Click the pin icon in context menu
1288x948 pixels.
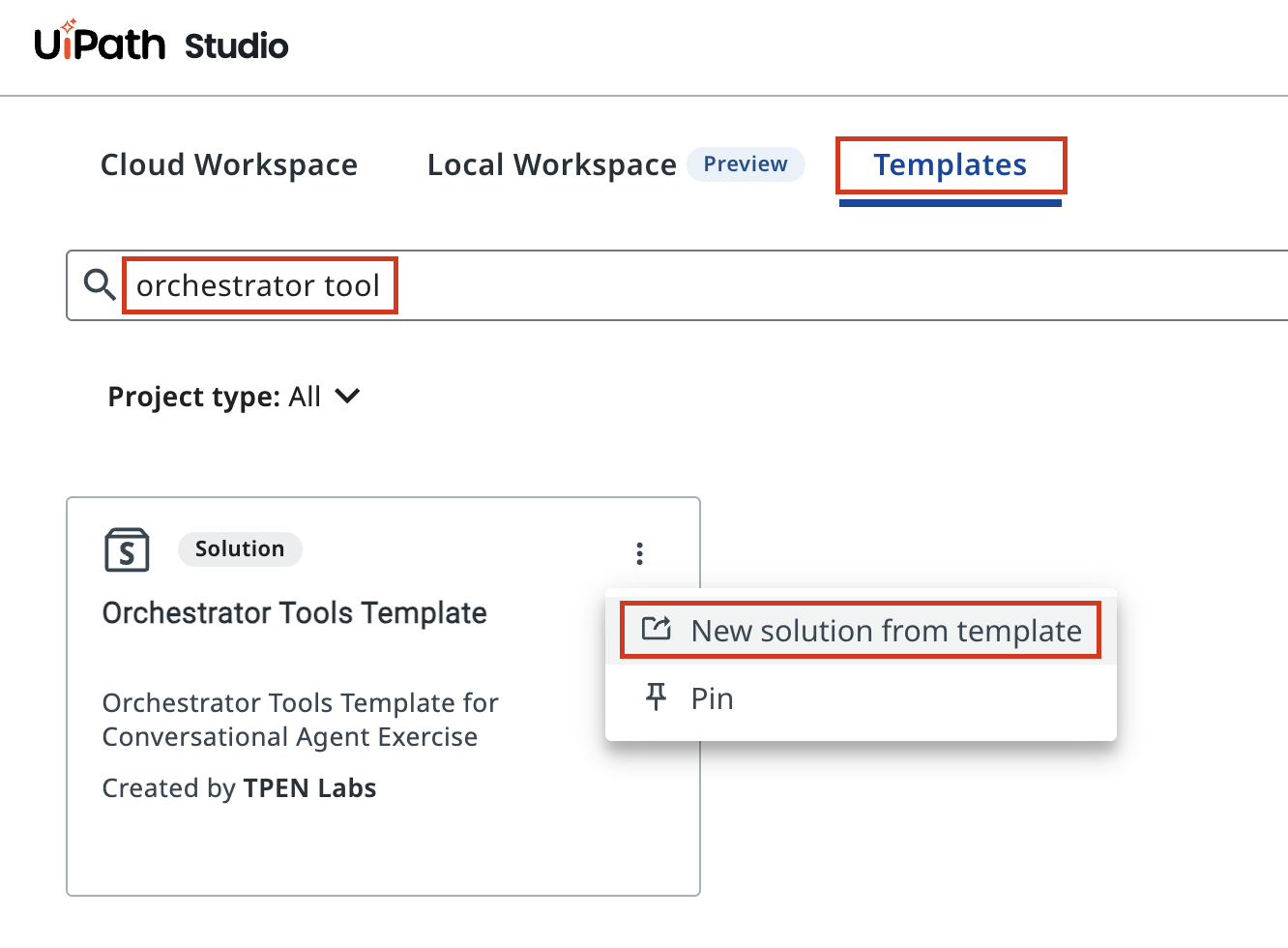click(656, 696)
